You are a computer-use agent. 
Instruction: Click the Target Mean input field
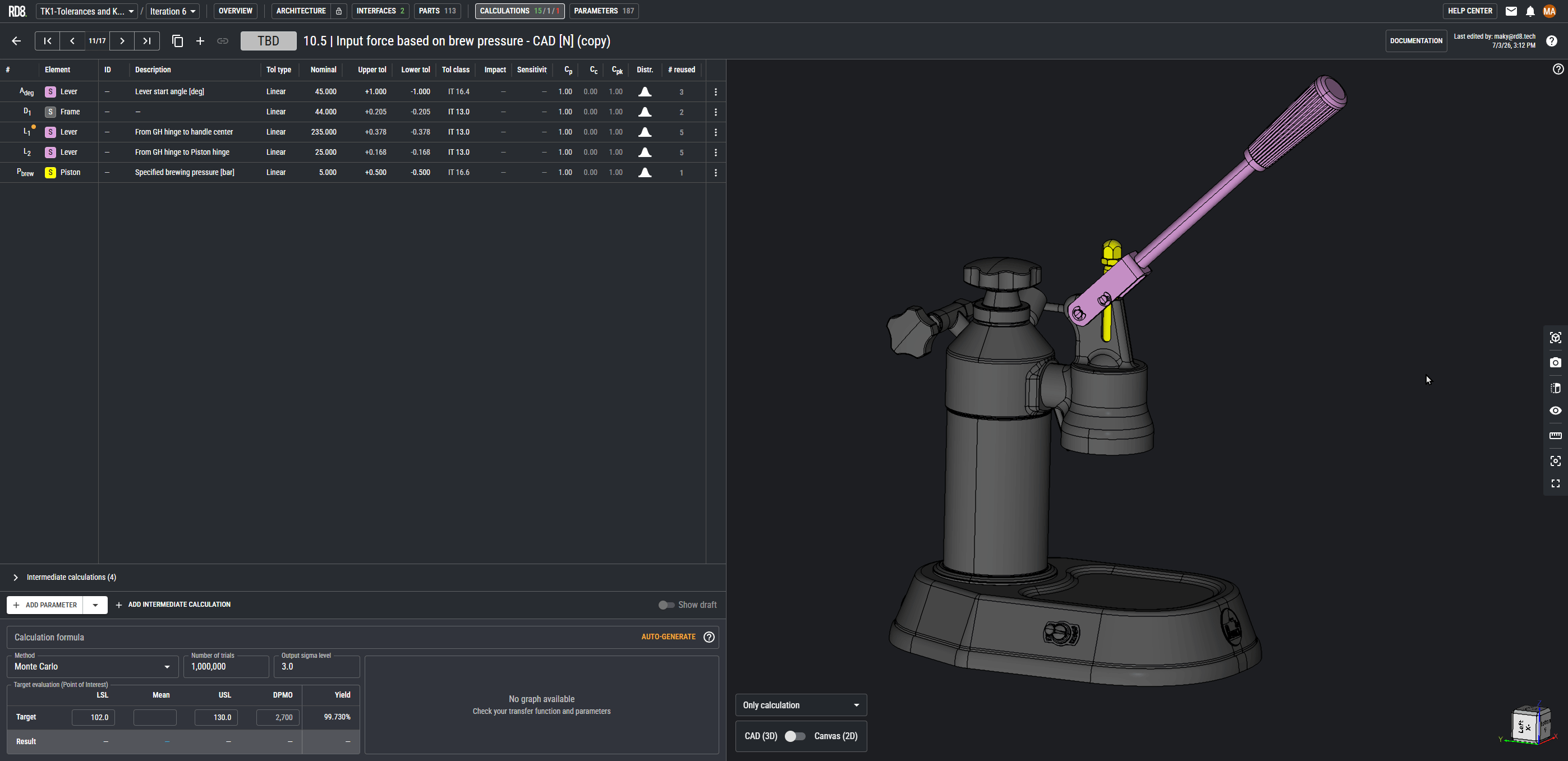coord(155,718)
